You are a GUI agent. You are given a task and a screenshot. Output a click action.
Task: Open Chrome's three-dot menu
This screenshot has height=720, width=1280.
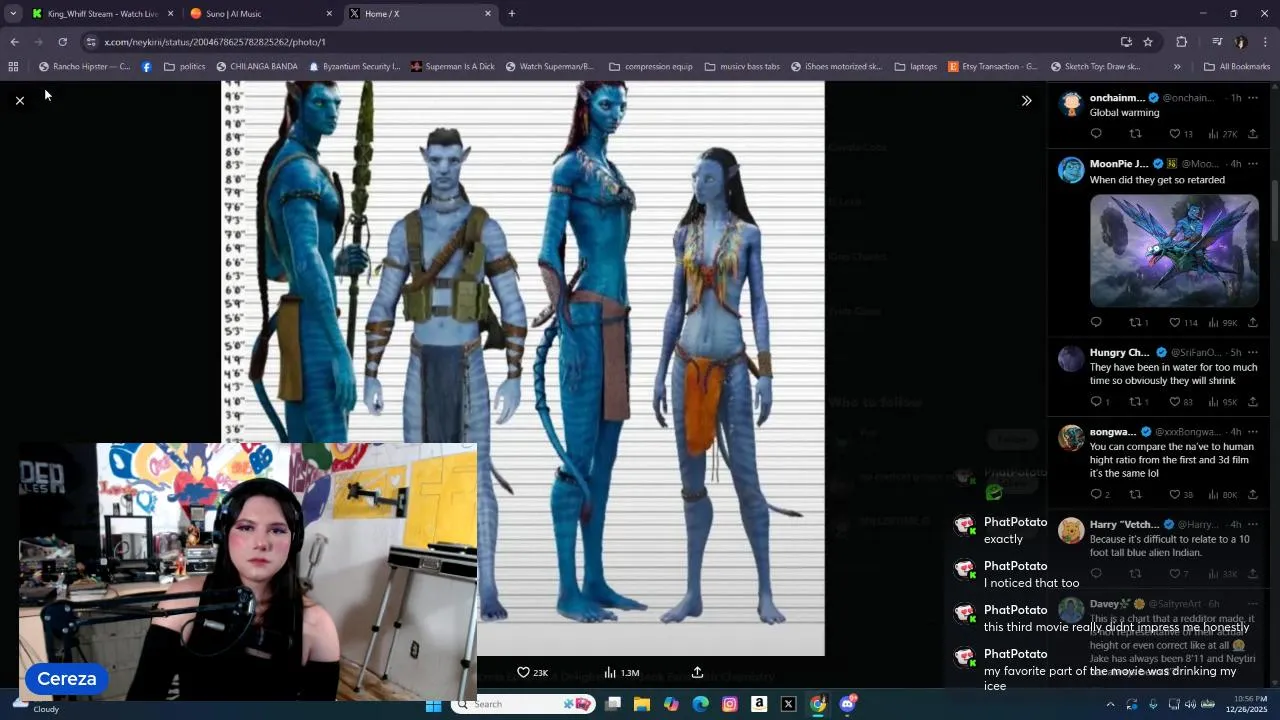coord(1265,42)
